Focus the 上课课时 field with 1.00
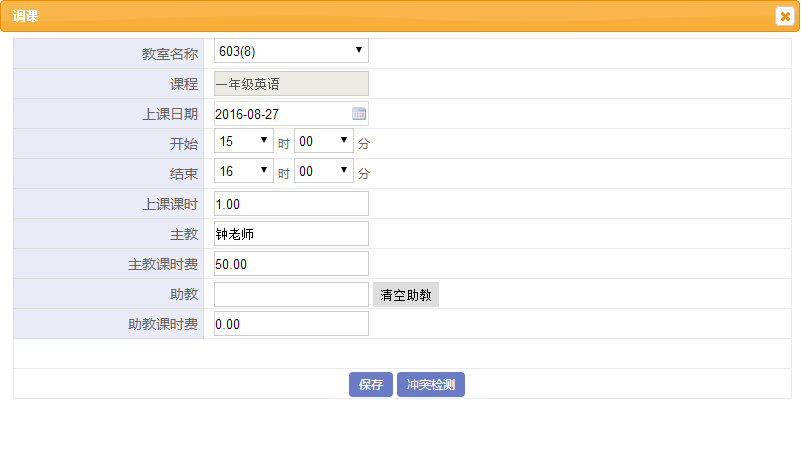 pos(291,204)
